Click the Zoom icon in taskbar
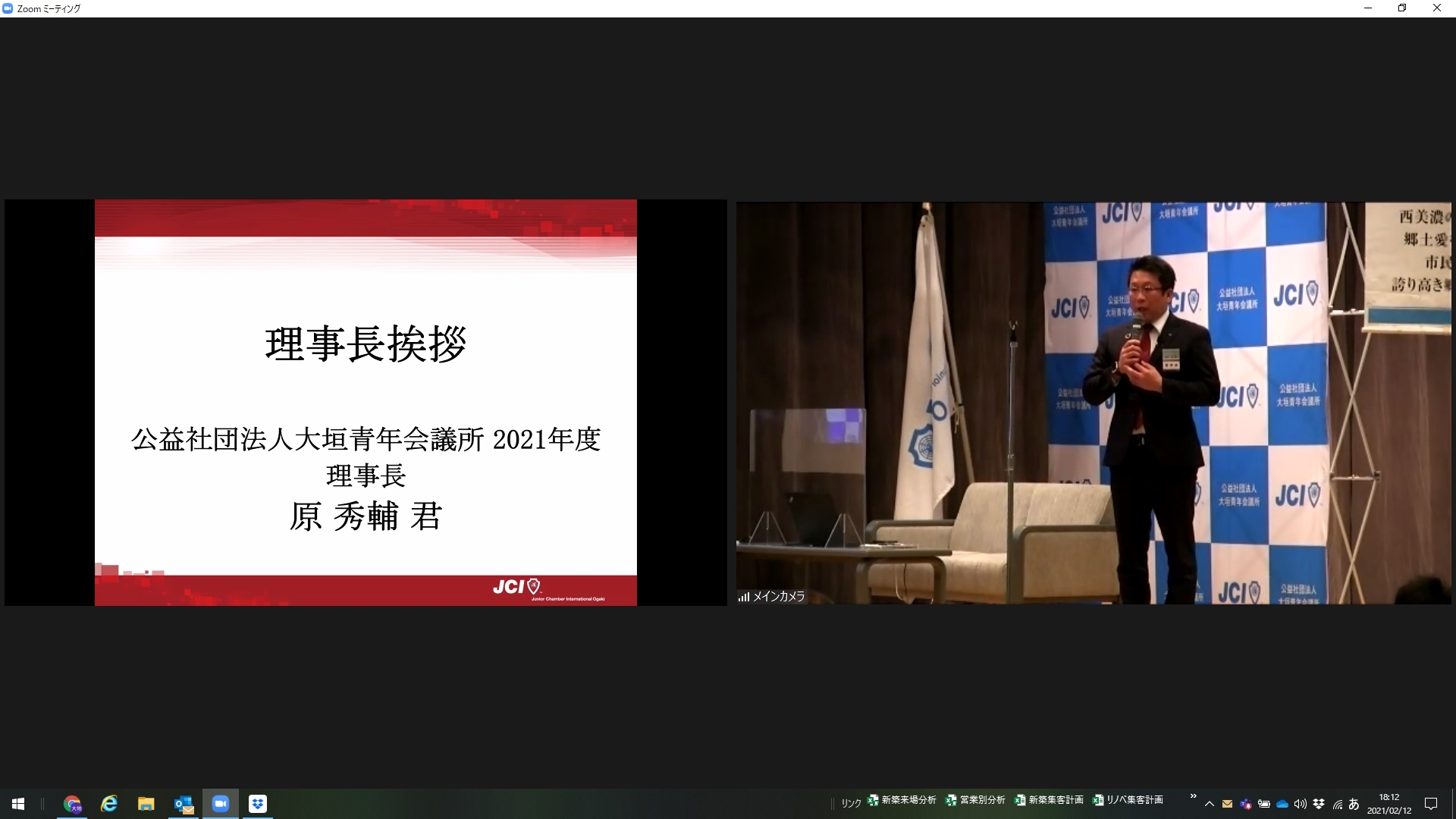The image size is (1456, 819). point(221,804)
